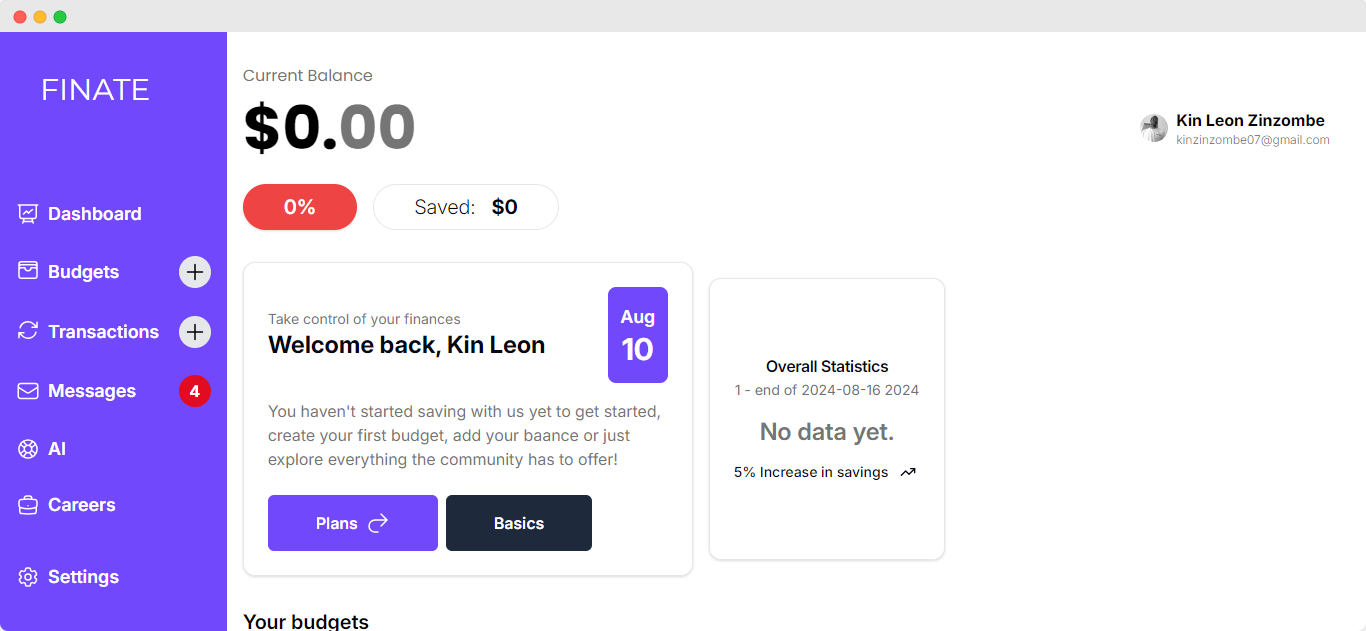Open the Messages unread count badge
The height and width of the screenshot is (631, 1366).
[195, 391]
